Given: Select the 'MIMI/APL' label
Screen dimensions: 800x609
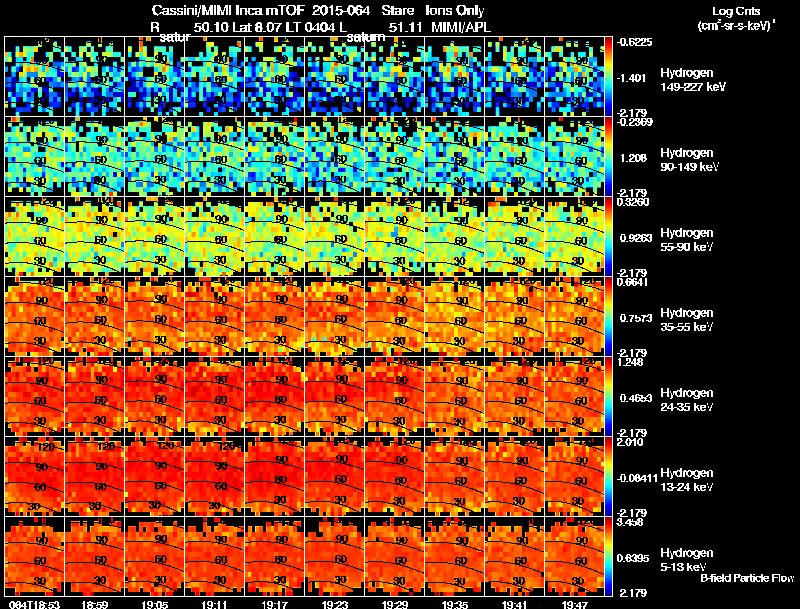Looking at the screenshot, I should tap(461, 27).
